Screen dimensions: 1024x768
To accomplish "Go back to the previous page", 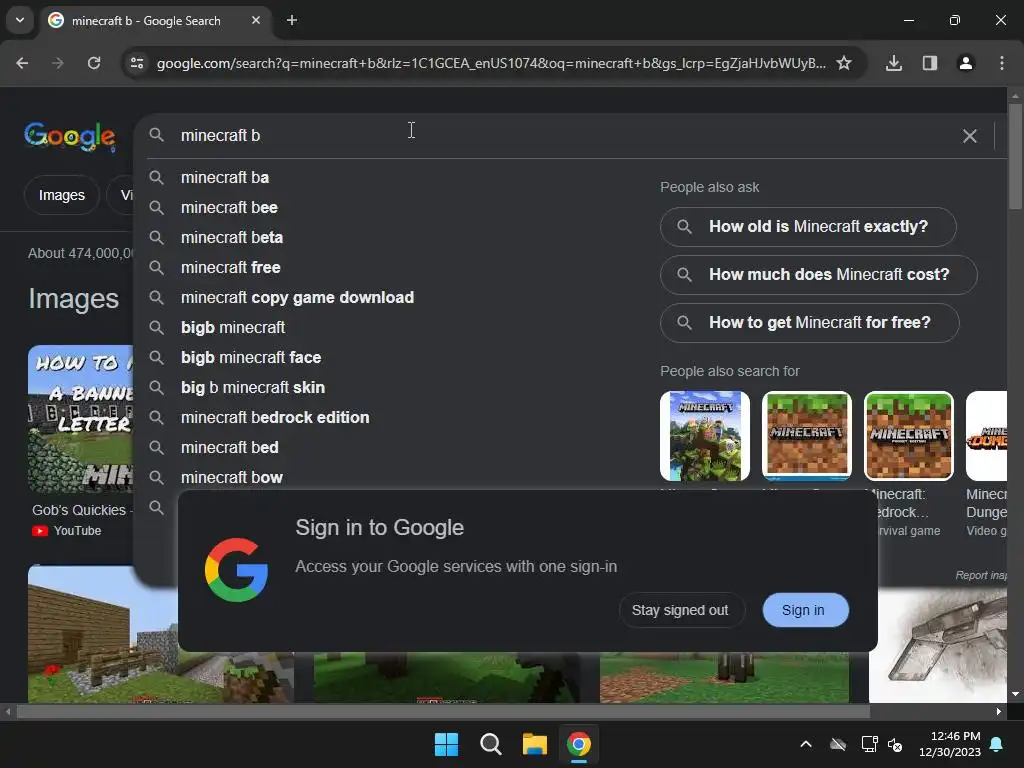I will point(22,63).
